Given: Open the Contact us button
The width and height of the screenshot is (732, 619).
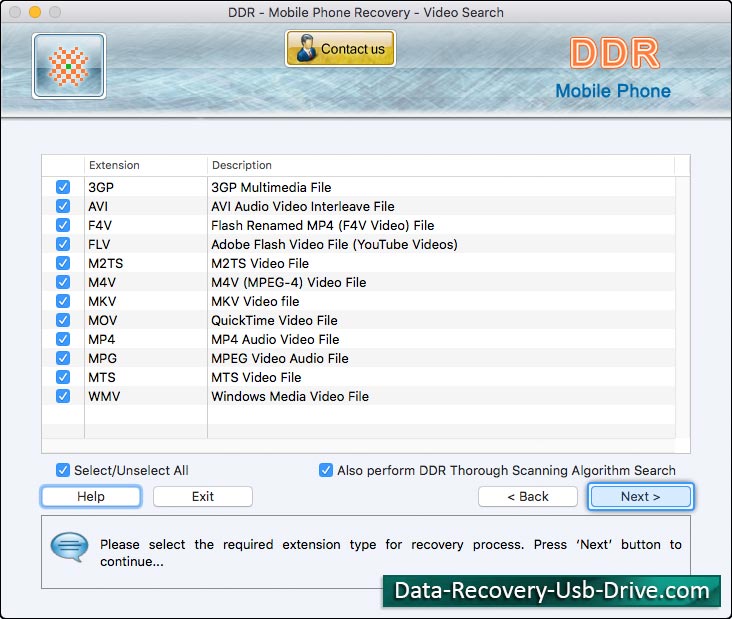Looking at the screenshot, I should coord(340,49).
